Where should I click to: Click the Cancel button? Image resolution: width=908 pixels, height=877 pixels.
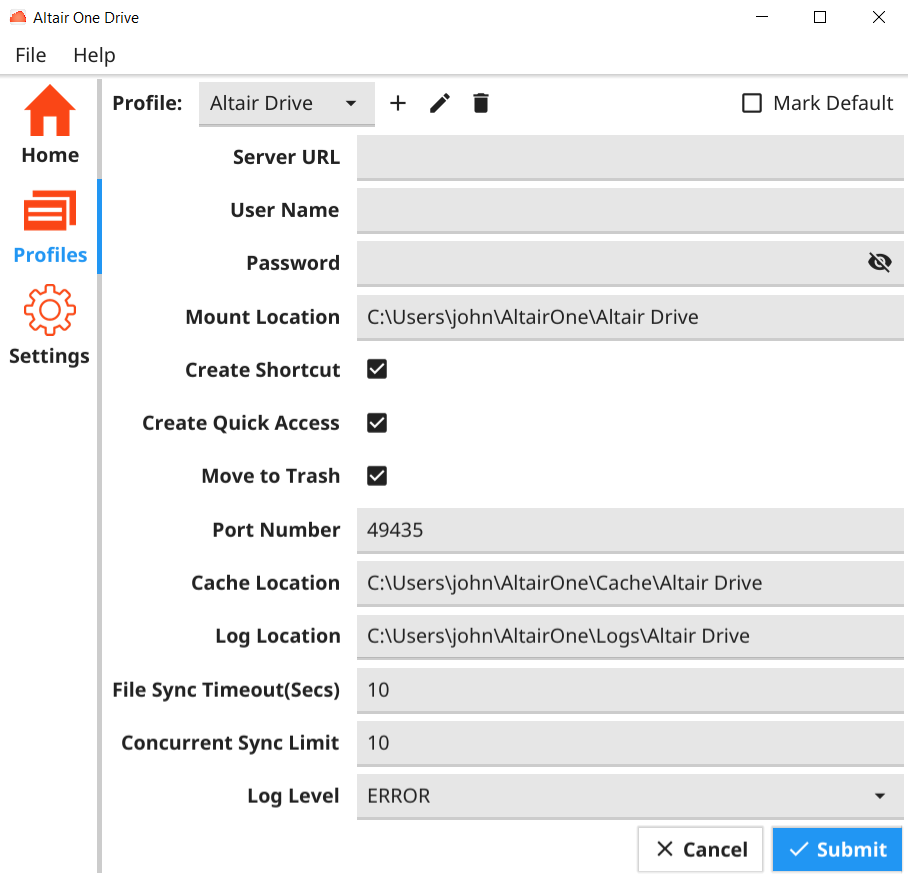(x=701, y=849)
